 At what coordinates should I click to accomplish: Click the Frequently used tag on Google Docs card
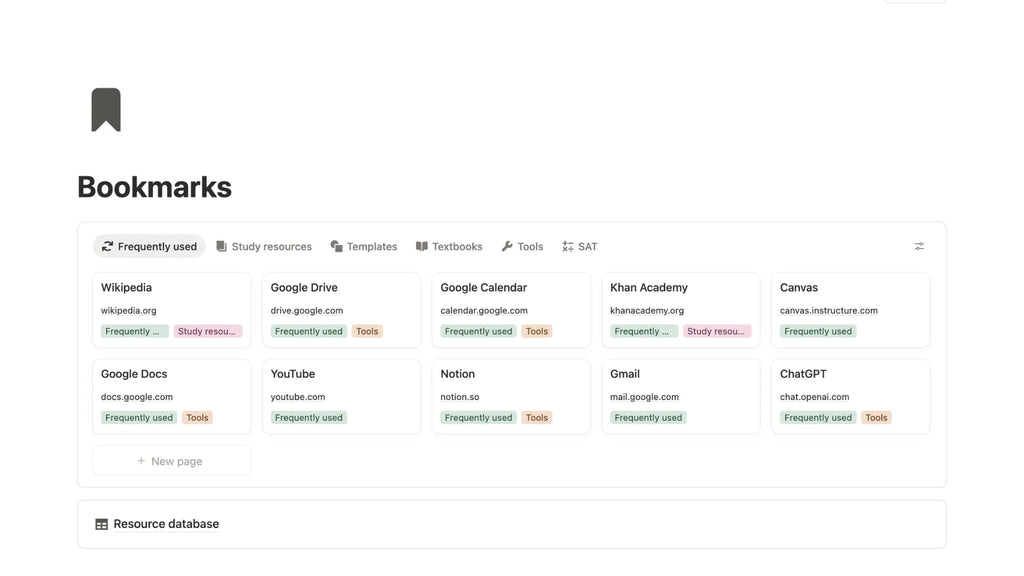coord(138,417)
